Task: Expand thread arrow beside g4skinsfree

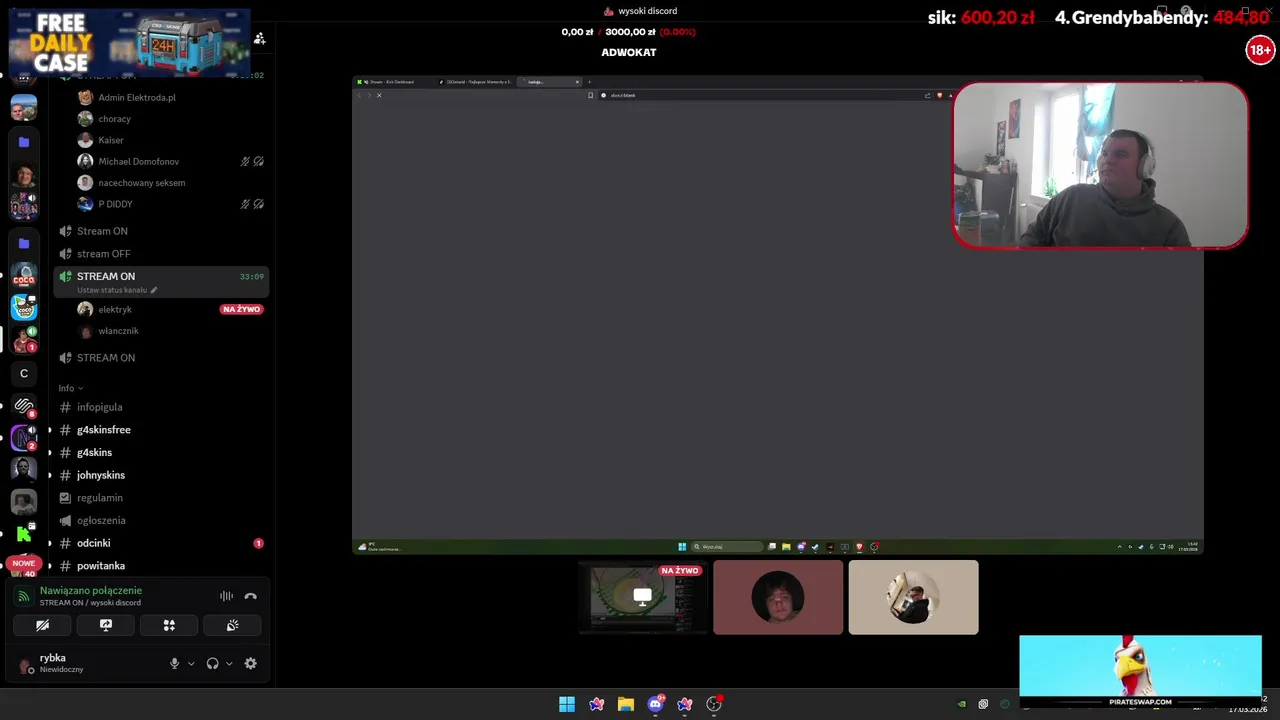Action: click(x=50, y=430)
